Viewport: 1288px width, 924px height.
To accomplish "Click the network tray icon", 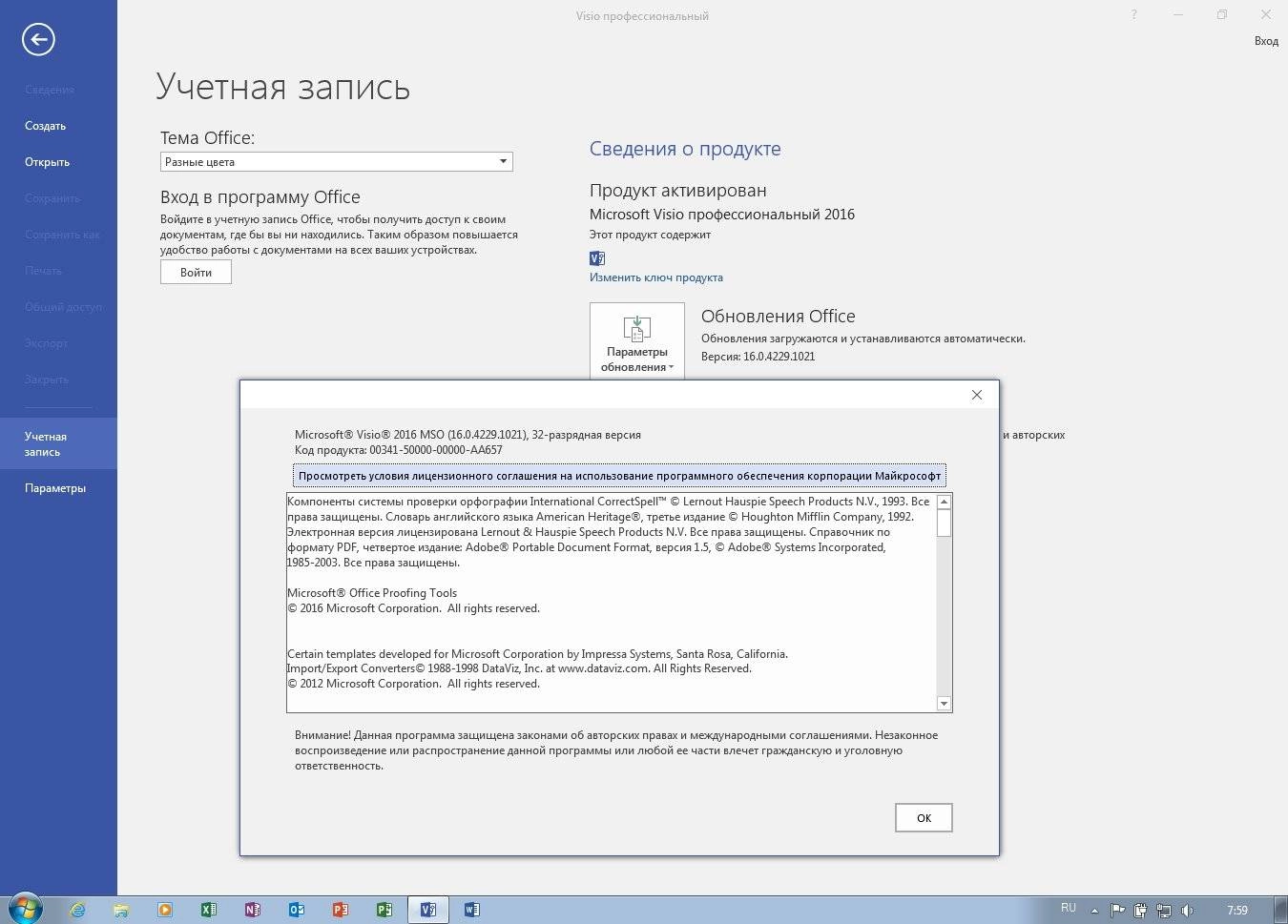I will click(x=1164, y=911).
